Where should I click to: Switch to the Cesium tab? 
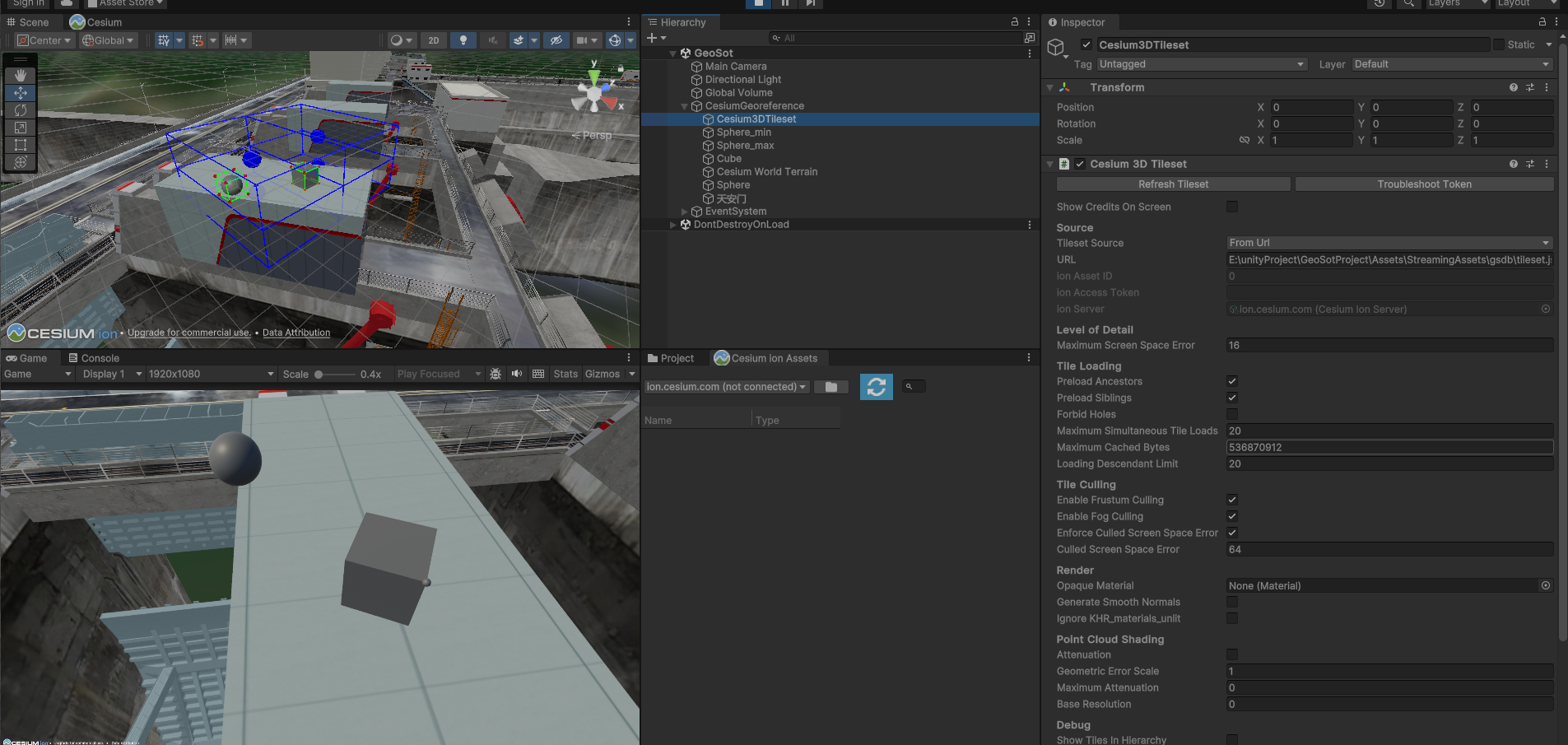pyautogui.click(x=96, y=22)
